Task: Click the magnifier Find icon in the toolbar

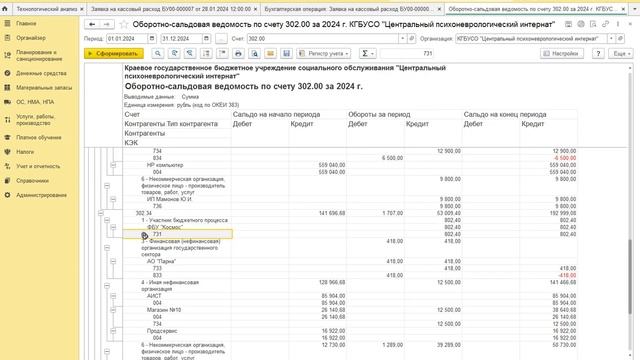Action: tap(158, 53)
